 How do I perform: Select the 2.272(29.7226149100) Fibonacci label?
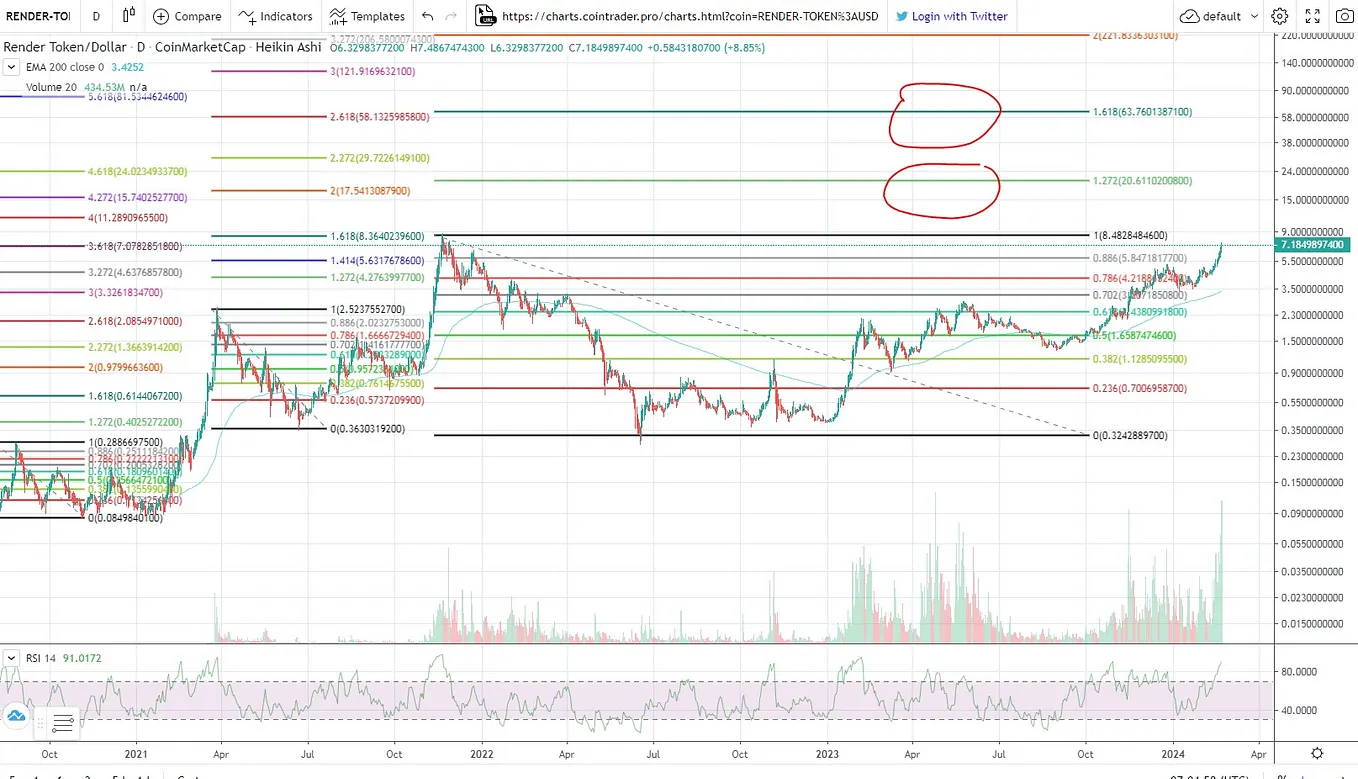click(379, 158)
